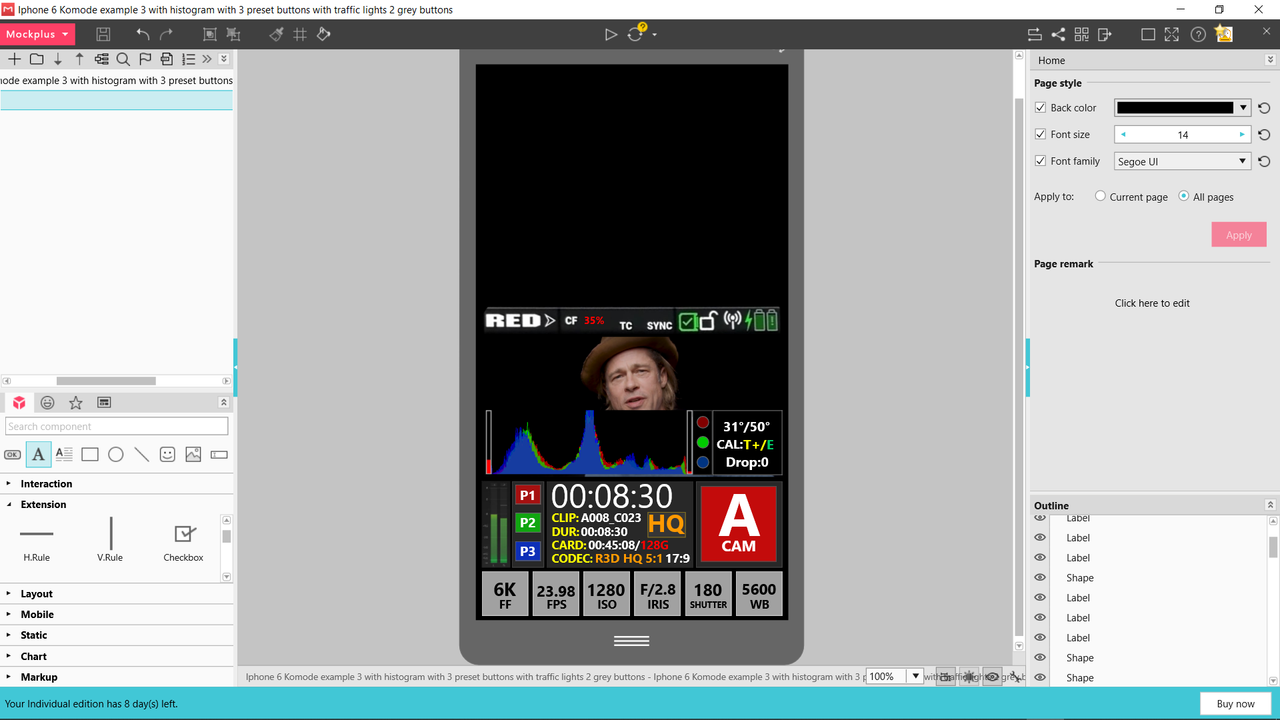Click the flag icon in pages toolbar

(x=145, y=59)
